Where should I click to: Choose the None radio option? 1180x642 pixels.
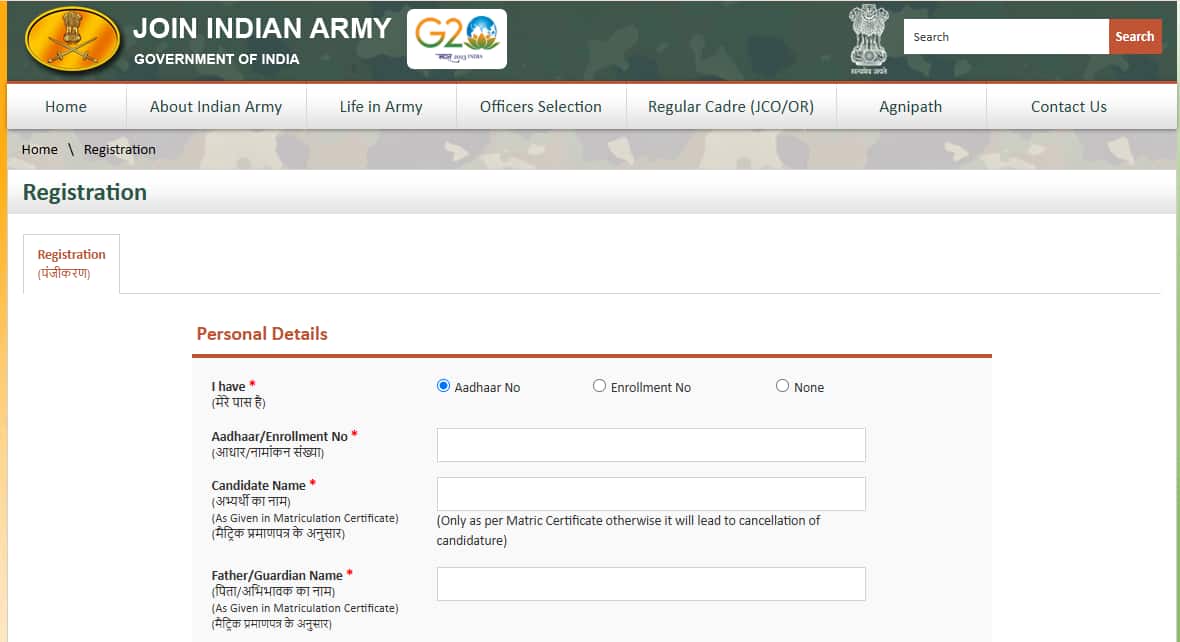click(x=783, y=386)
